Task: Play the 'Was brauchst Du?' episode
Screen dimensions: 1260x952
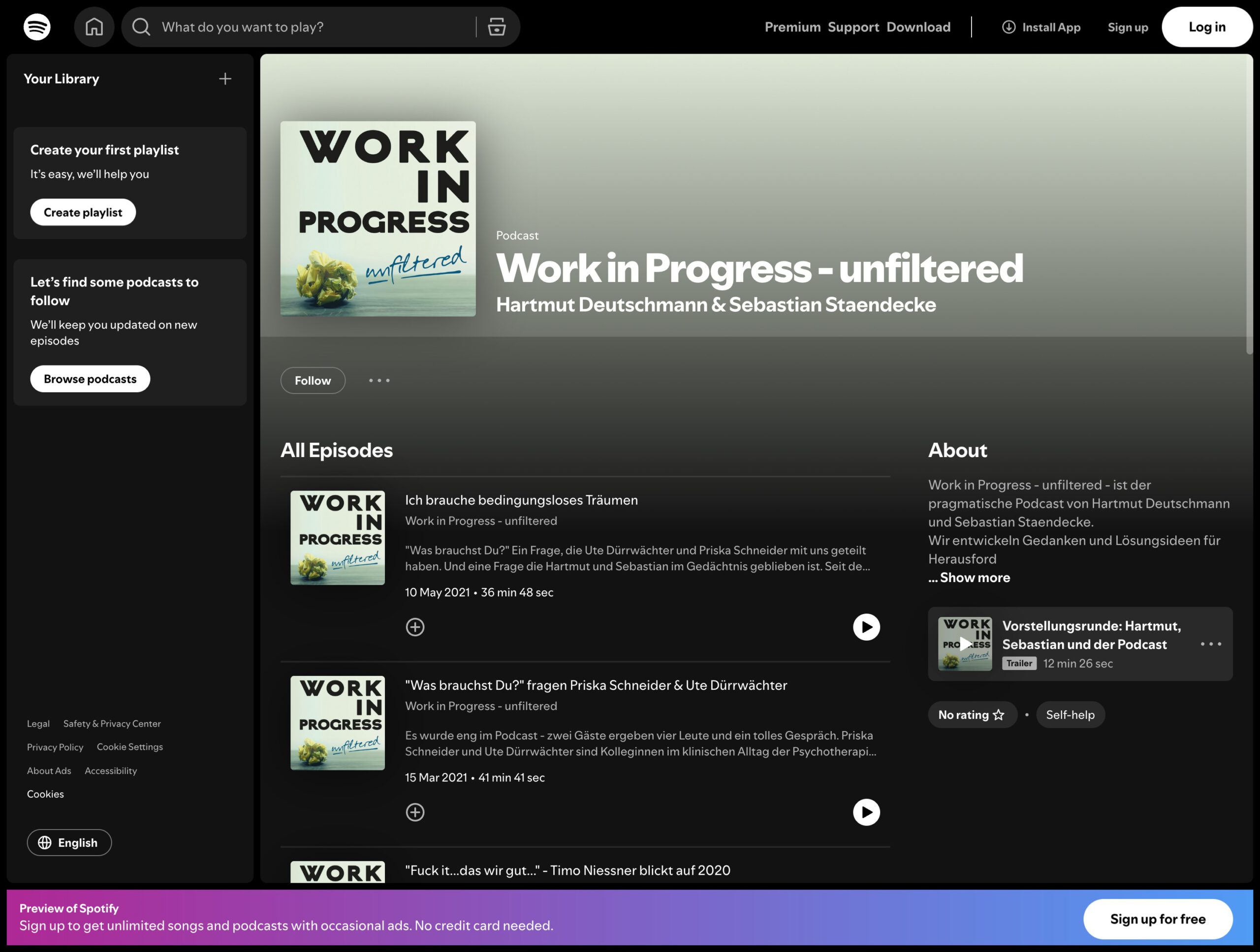Action: pos(866,812)
